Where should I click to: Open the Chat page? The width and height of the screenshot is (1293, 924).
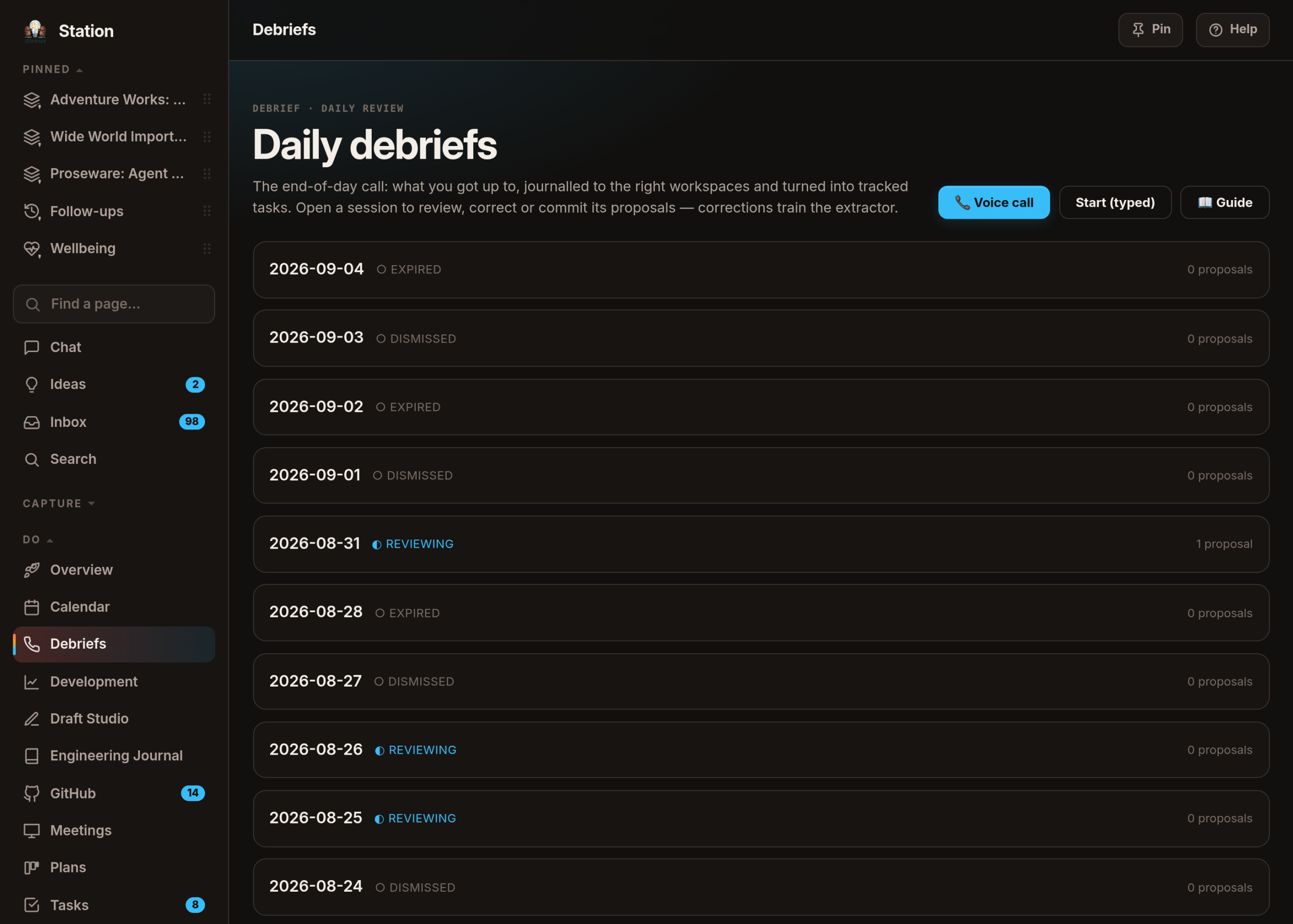pos(114,347)
